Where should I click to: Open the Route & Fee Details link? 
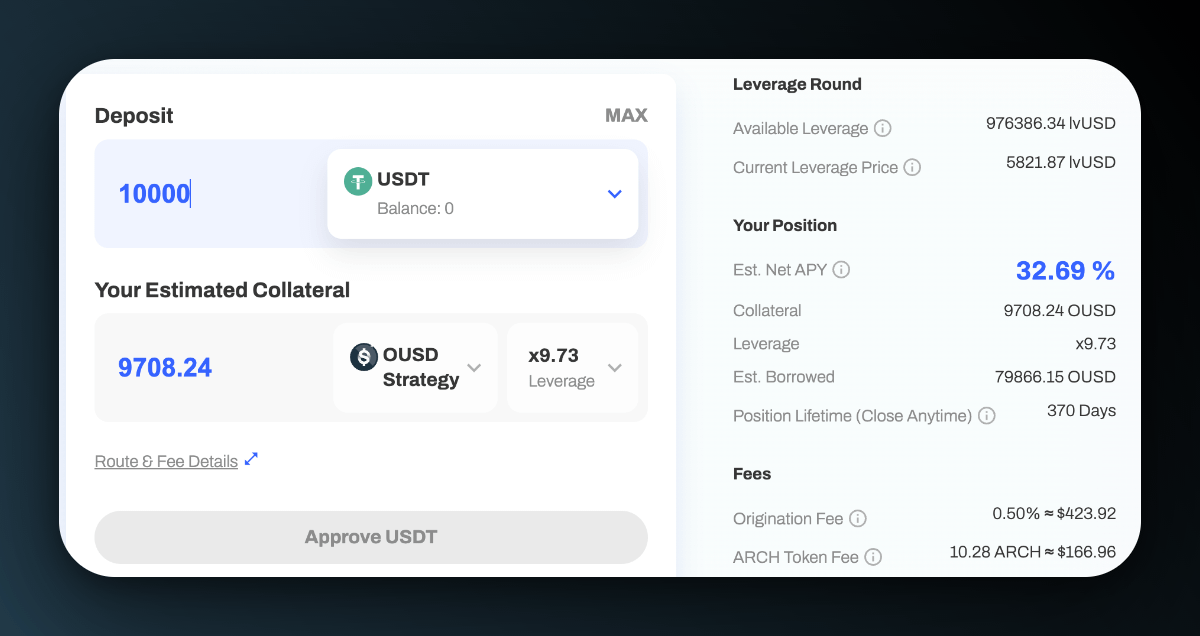point(166,462)
